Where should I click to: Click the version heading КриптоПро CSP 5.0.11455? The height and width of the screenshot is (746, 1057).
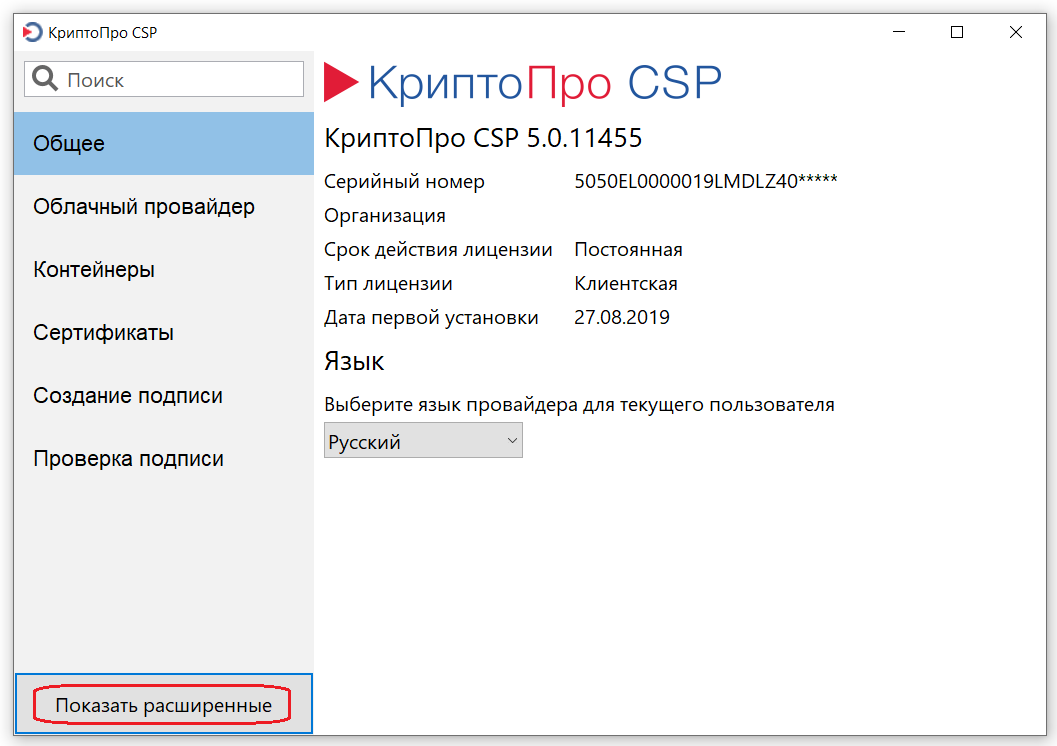point(483,138)
